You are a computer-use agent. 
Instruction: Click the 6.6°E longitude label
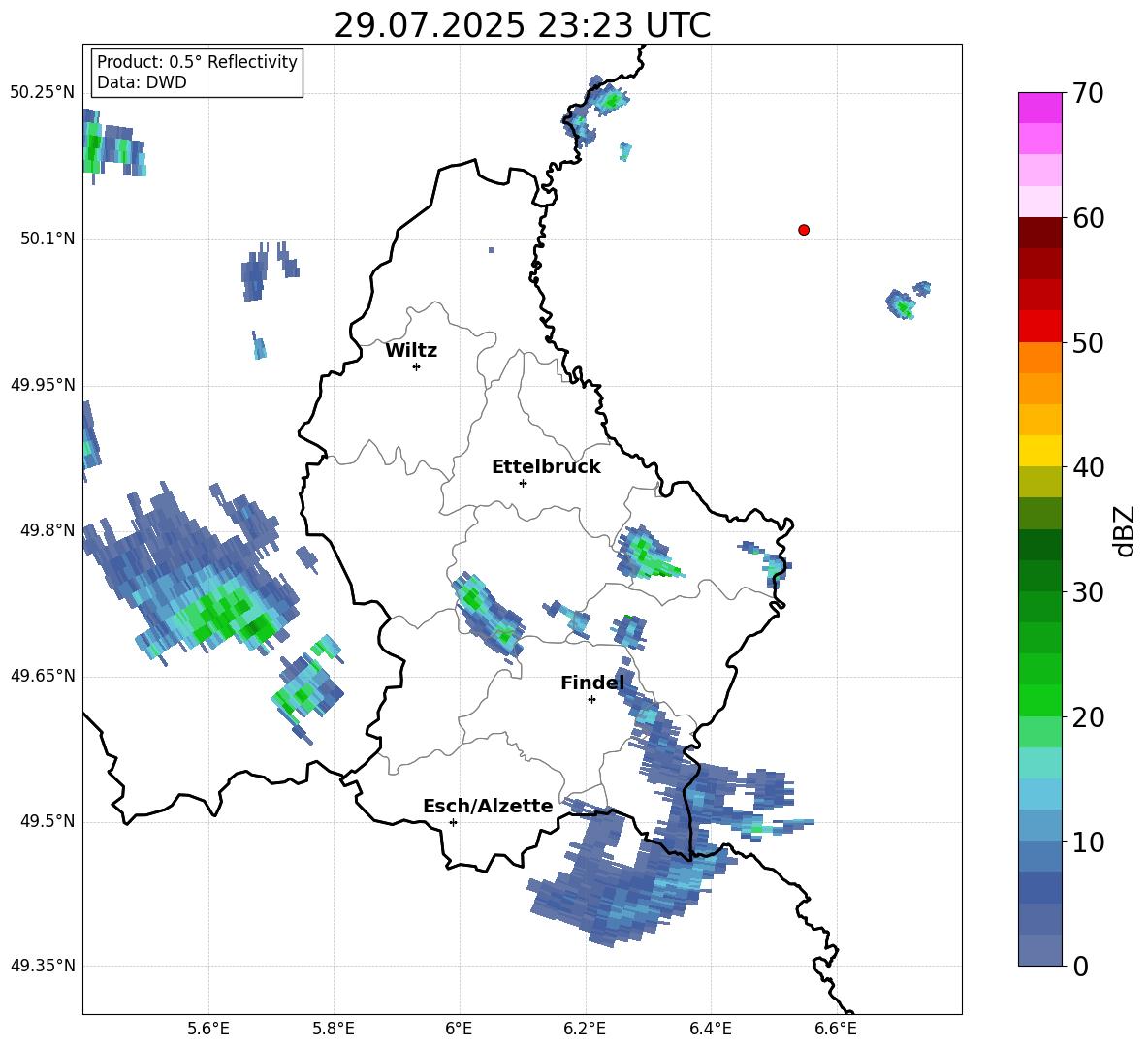click(x=836, y=1029)
